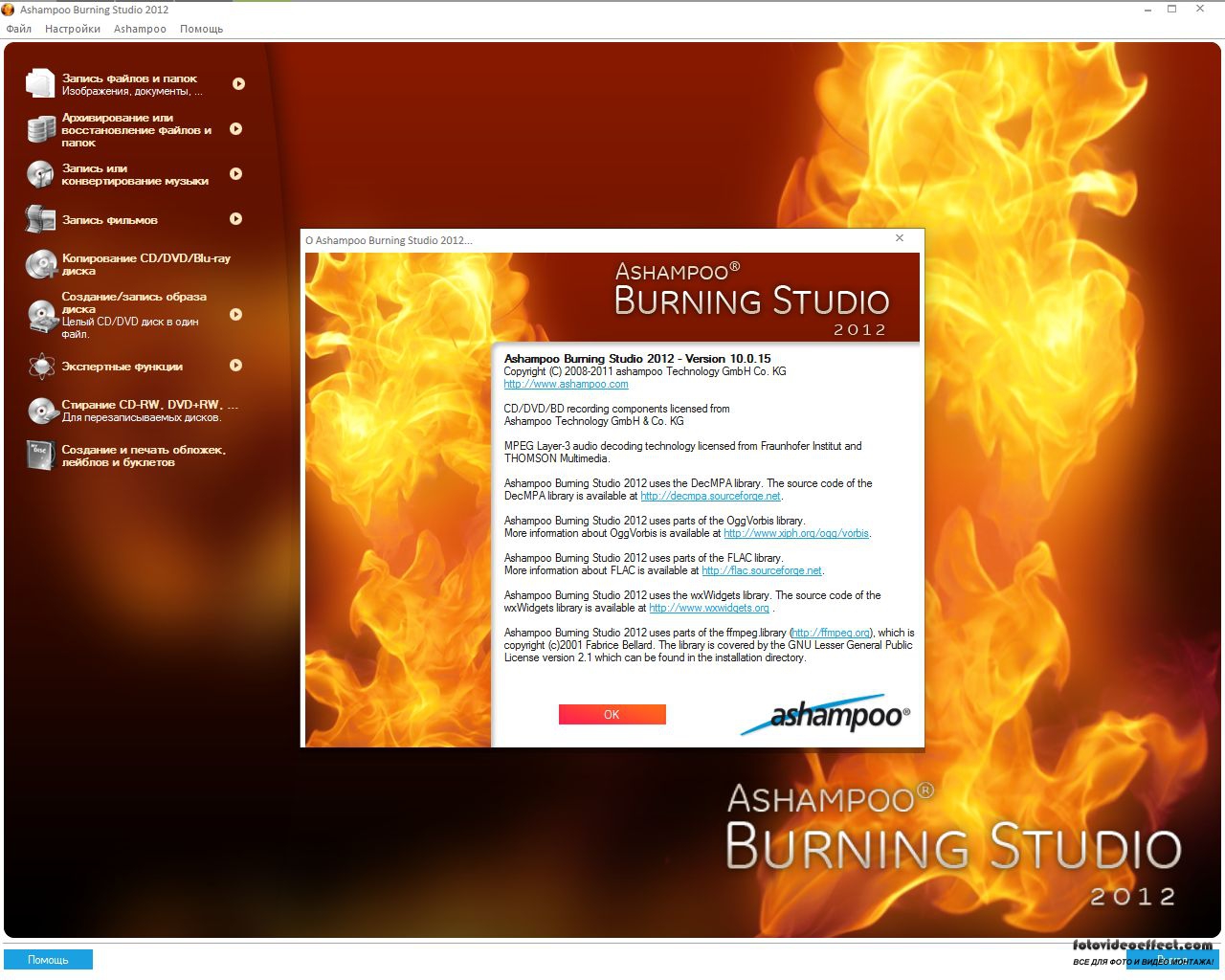The image size is (1225, 980).
Task: Close the Ashampoo Burning Studio main window
Action: [1200, 10]
